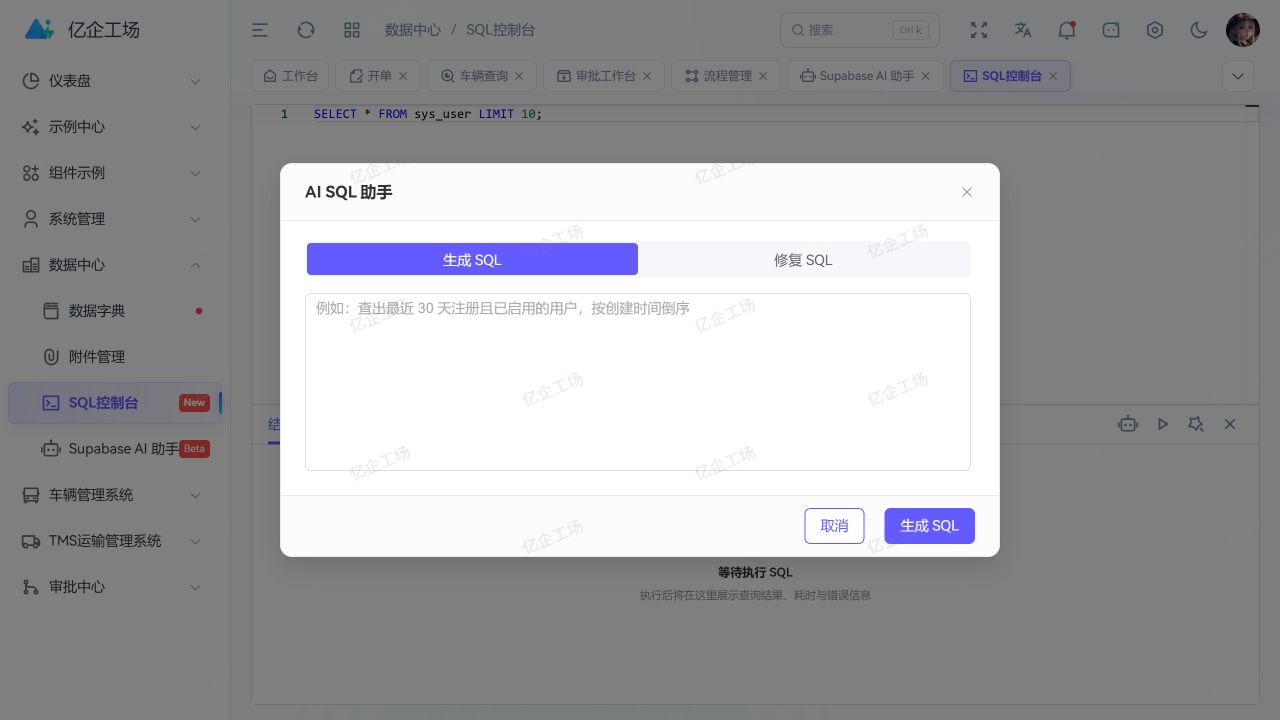Image resolution: width=1280 pixels, height=720 pixels.
Task: Collapse the sidebar with the menu icon
Action: click(x=259, y=30)
